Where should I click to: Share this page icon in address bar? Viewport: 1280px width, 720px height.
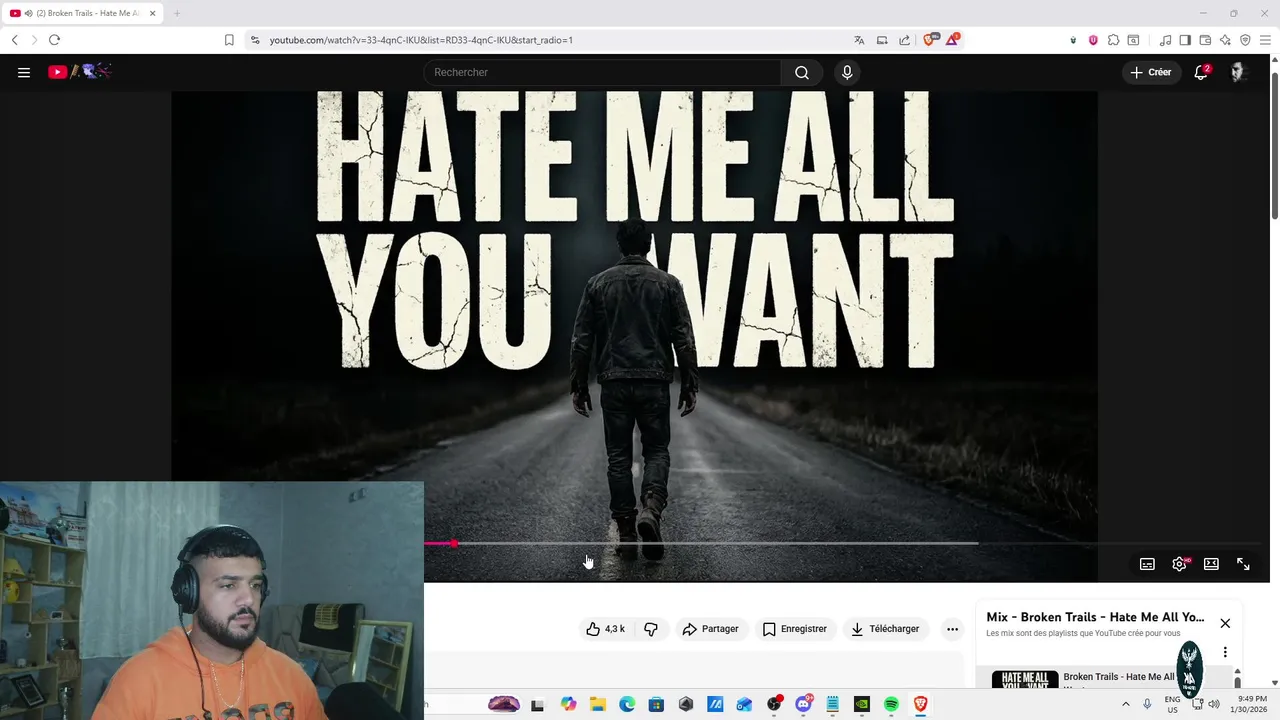click(905, 40)
